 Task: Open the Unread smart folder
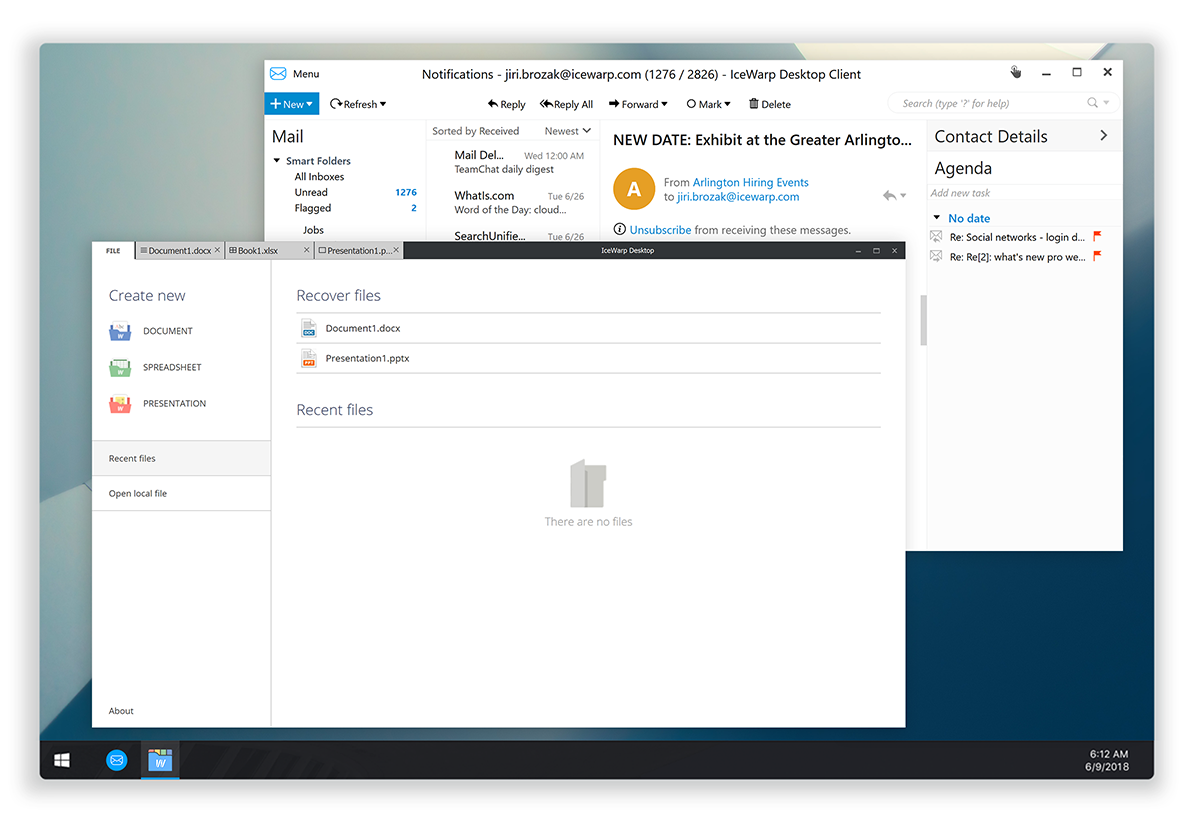point(311,193)
